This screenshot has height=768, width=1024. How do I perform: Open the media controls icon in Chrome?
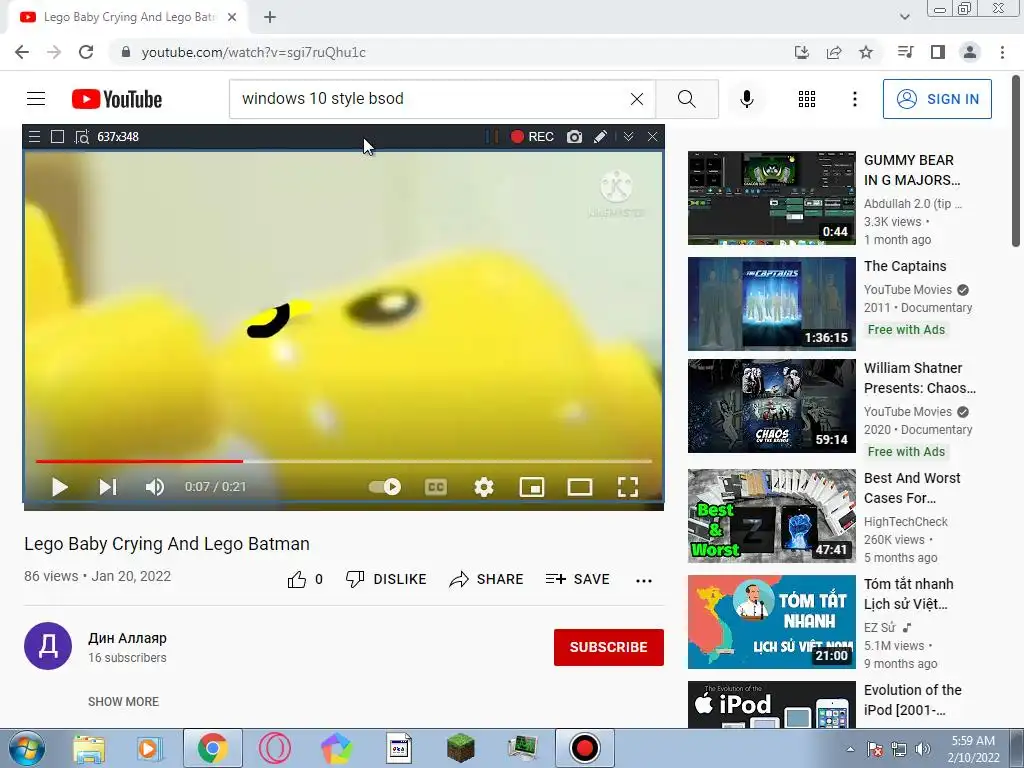(x=905, y=52)
